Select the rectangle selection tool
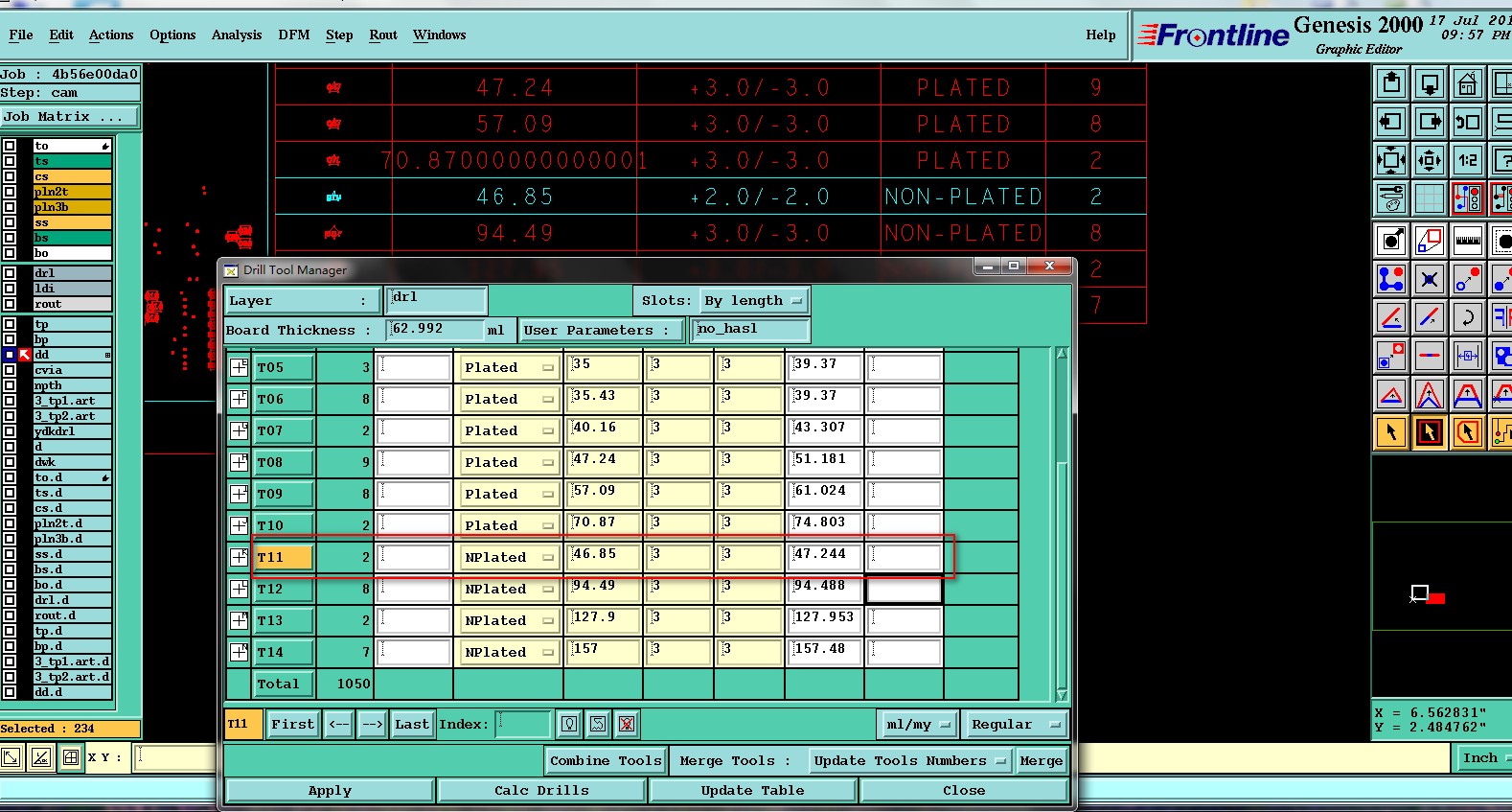Image resolution: width=1512 pixels, height=812 pixels. 1430,432
